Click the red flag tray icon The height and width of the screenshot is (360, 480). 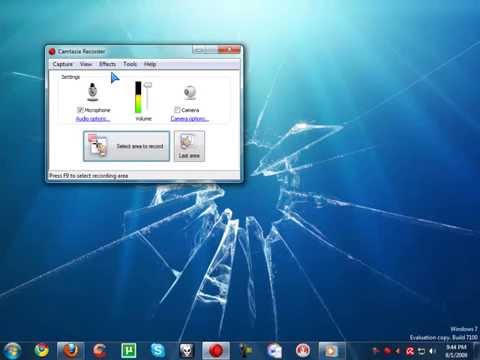point(376,351)
